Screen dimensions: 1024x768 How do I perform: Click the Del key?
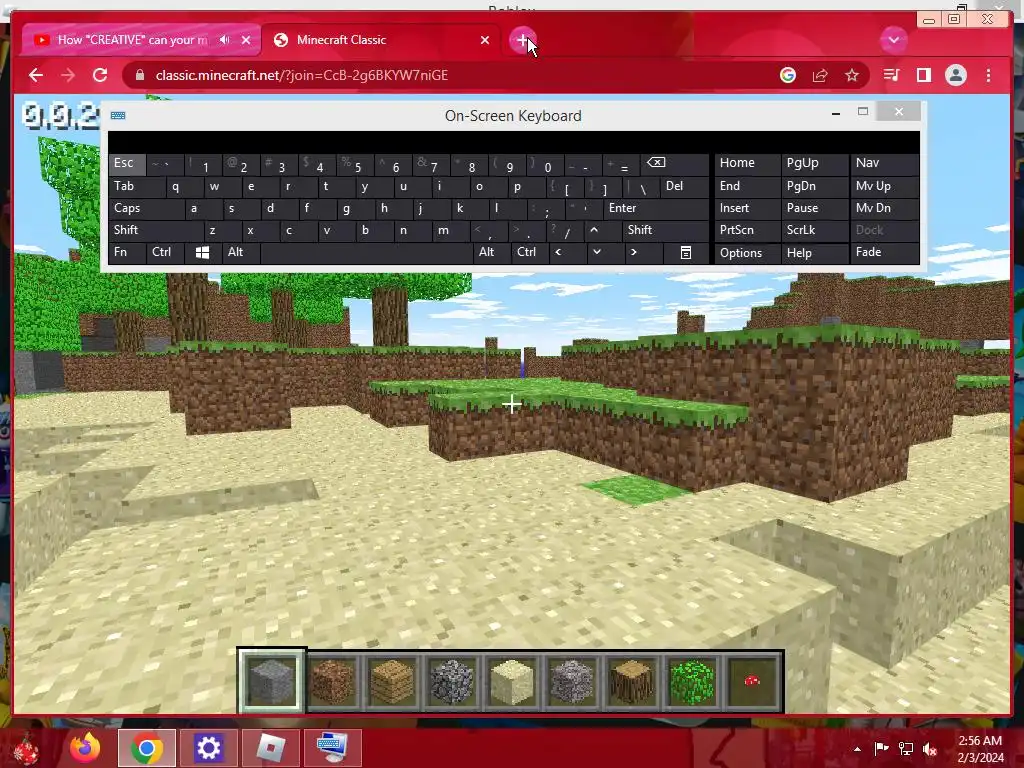coord(684,186)
